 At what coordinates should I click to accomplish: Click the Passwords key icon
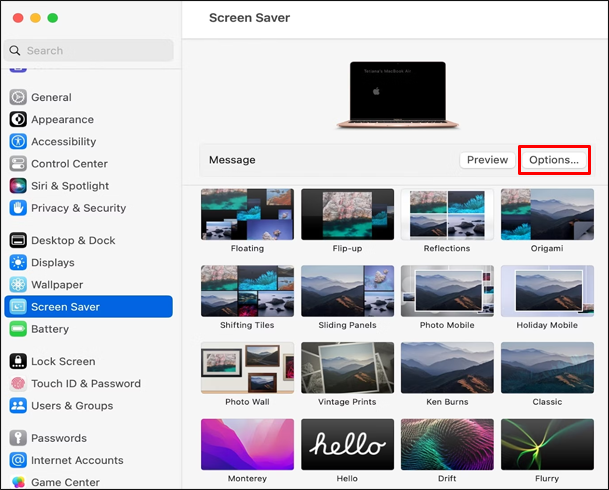(18, 438)
